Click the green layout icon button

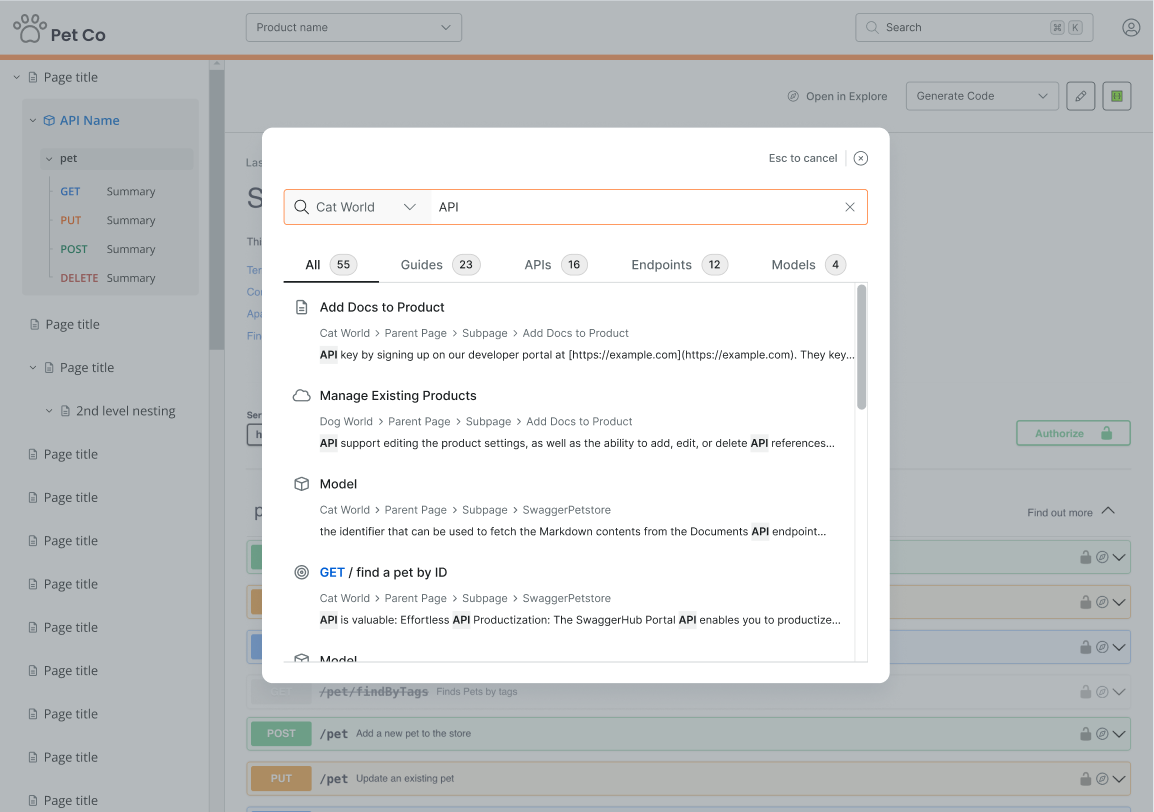(x=1117, y=96)
